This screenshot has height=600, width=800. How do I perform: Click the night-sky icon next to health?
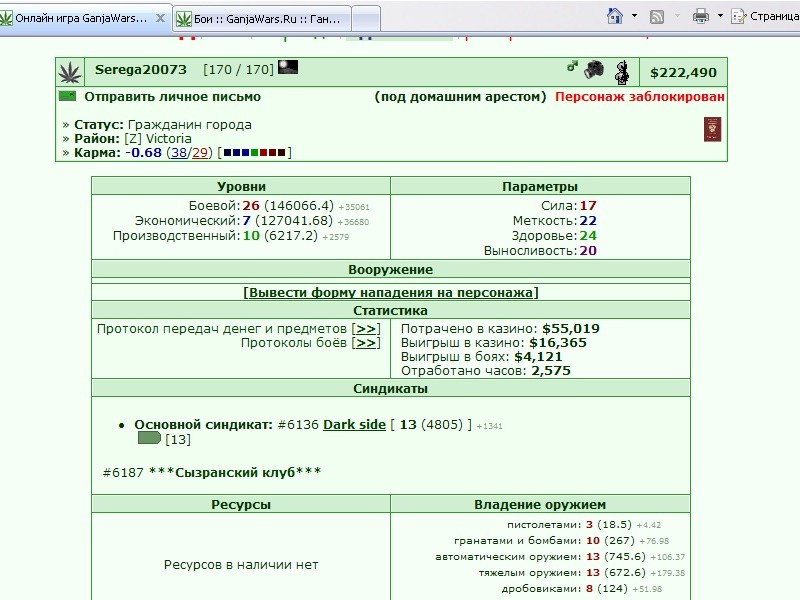click(x=288, y=67)
